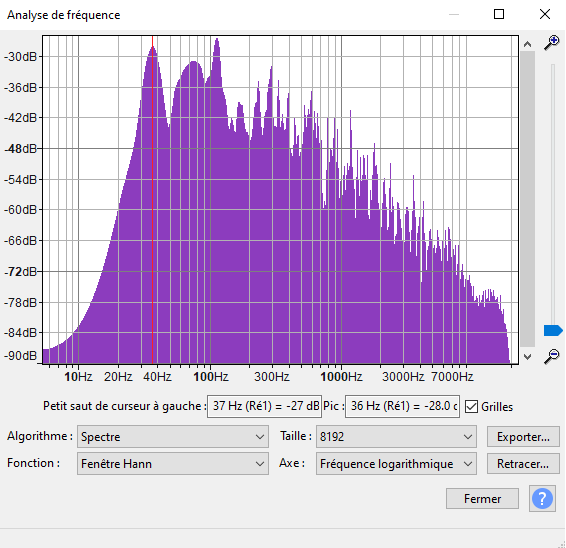Open the Taille dropdown showing 8192
Image resolution: width=566 pixels, height=548 pixels.
pos(396,436)
